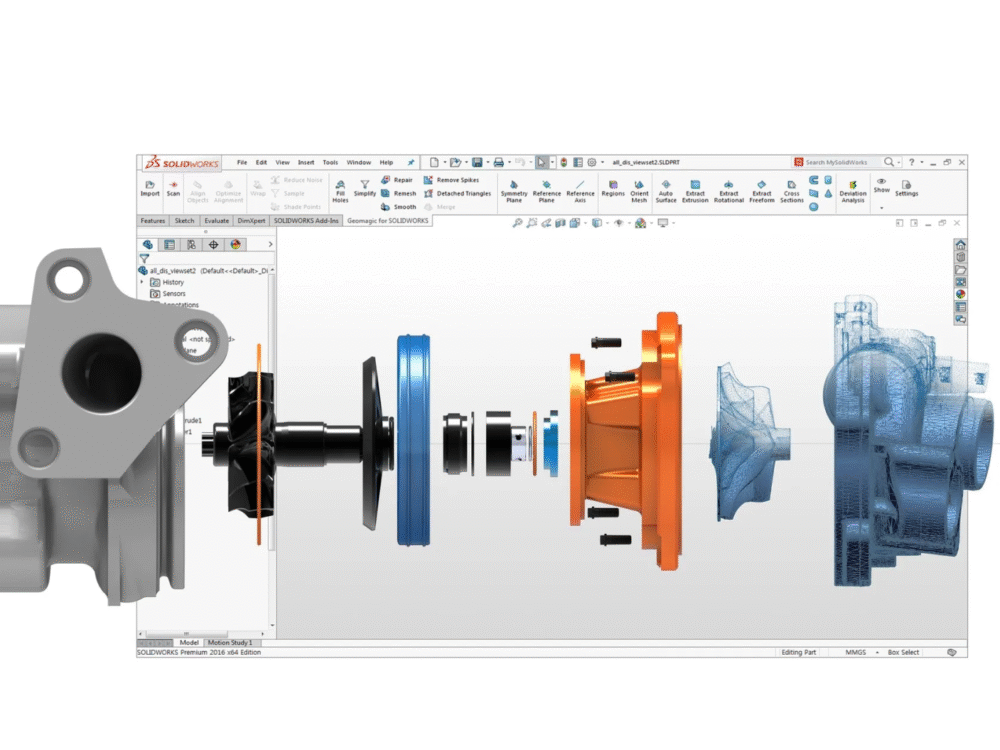This screenshot has width=1000, height=750.
Task: Select Extract Rotational tool
Action: pyautogui.click(x=729, y=191)
